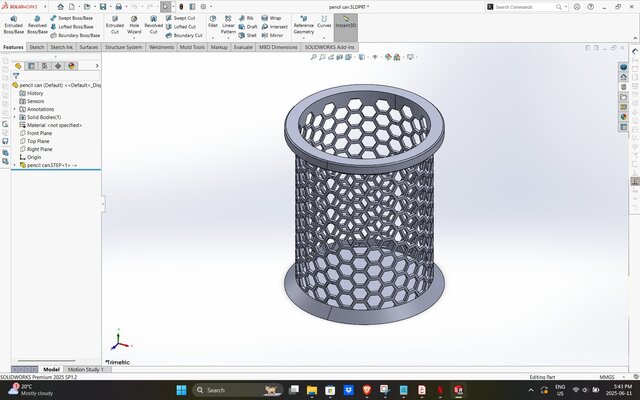640x400 pixels.
Task: Select the Shell feature icon
Action: tap(247, 35)
